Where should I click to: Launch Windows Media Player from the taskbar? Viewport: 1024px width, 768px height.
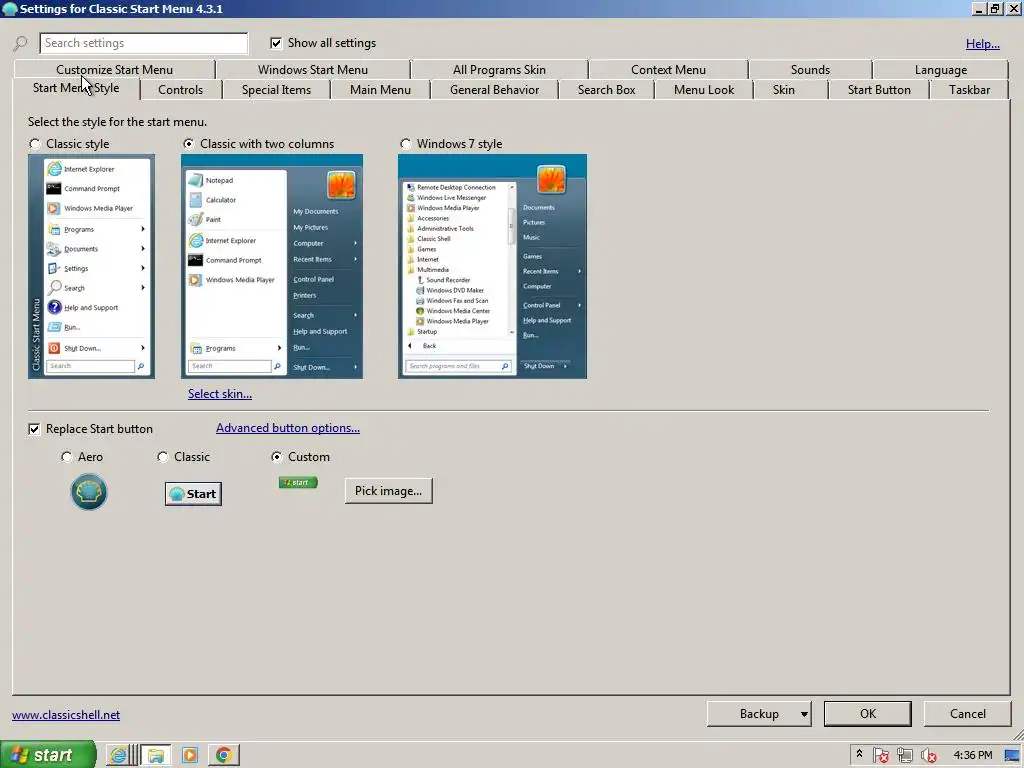189,755
